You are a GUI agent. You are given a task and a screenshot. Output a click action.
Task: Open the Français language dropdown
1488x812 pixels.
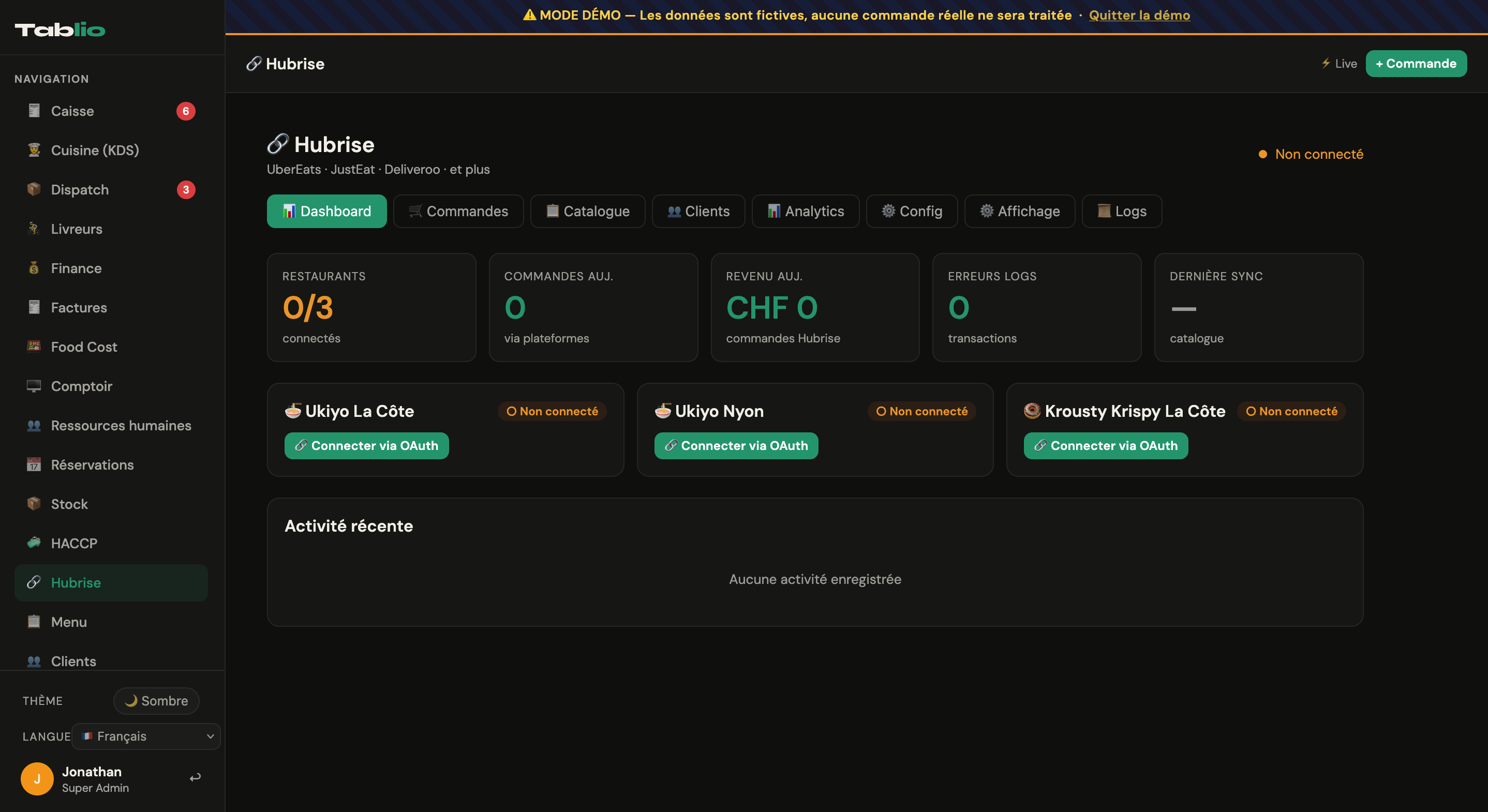tap(146, 736)
